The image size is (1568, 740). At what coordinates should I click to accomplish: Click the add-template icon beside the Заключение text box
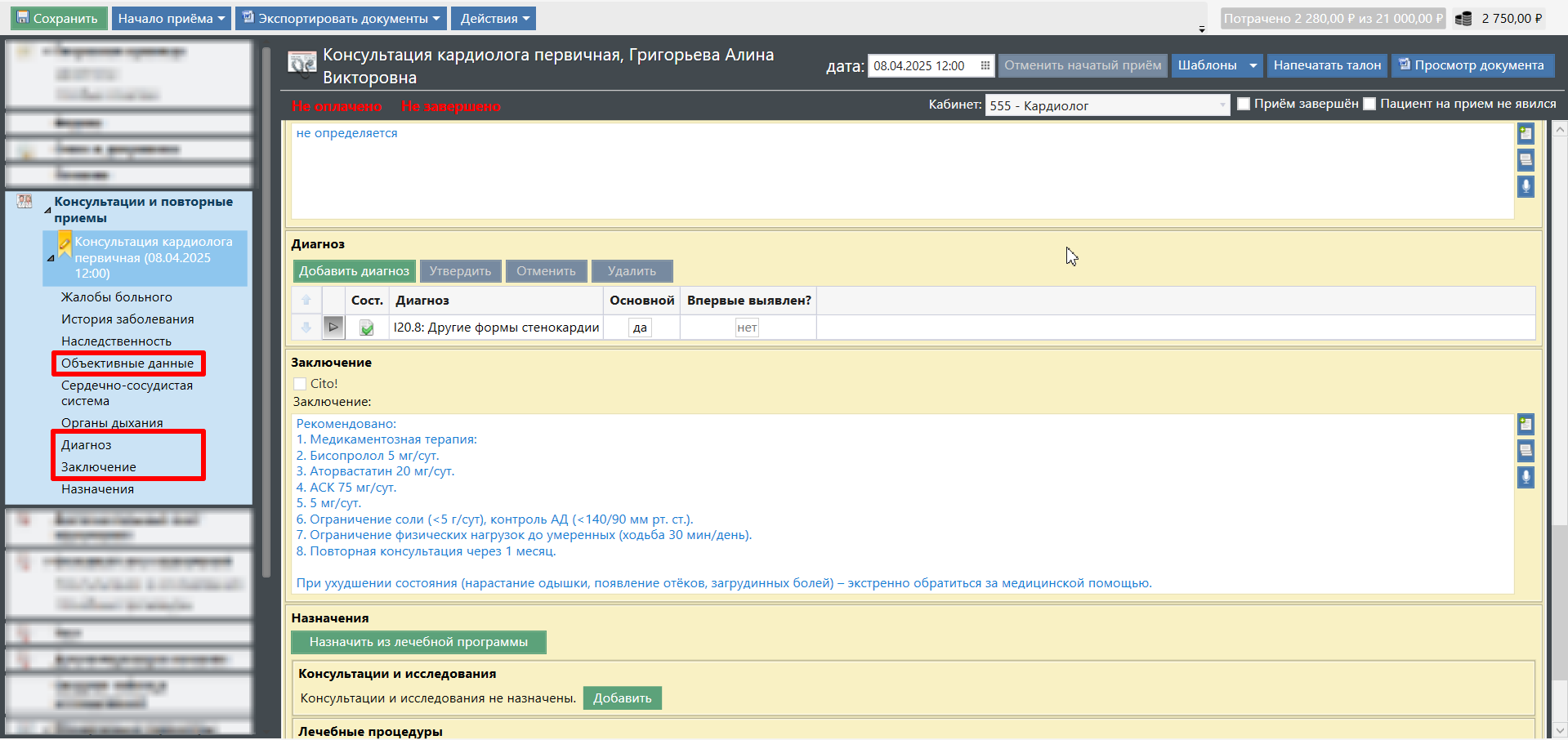pos(1525,424)
